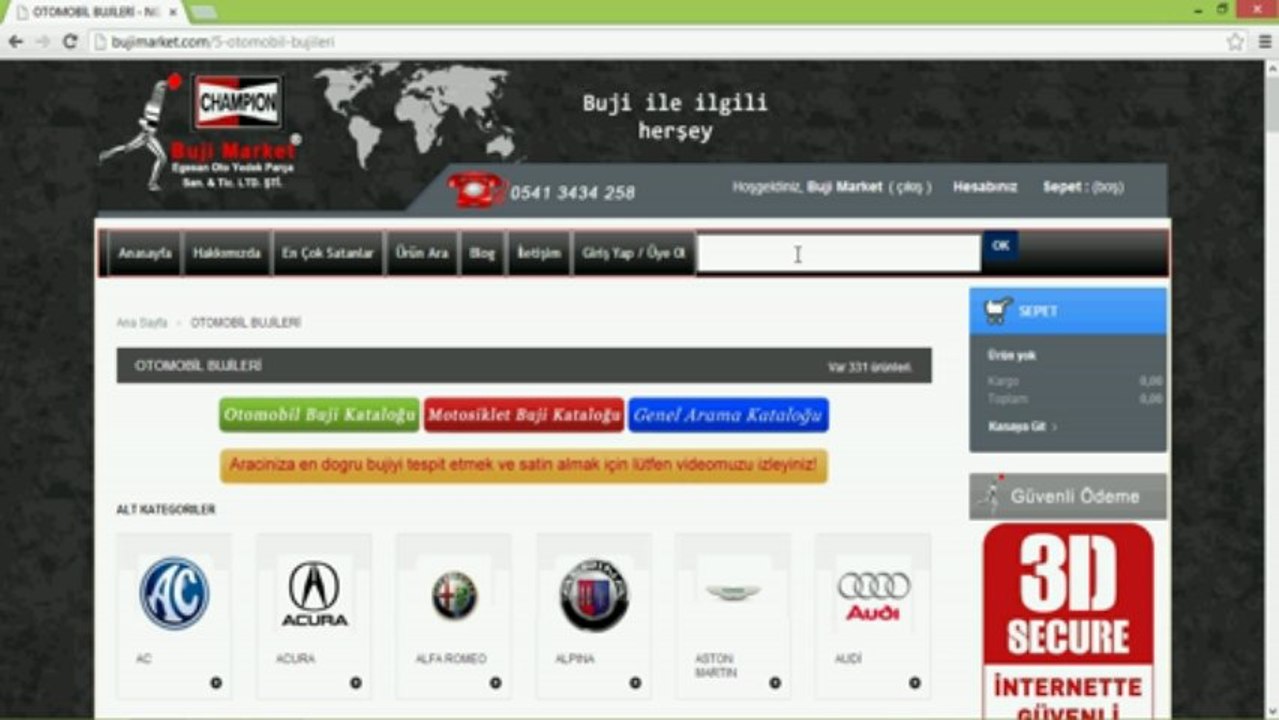Image resolution: width=1279 pixels, height=720 pixels.
Task: Click the site search input field
Action: pos(838,254)
